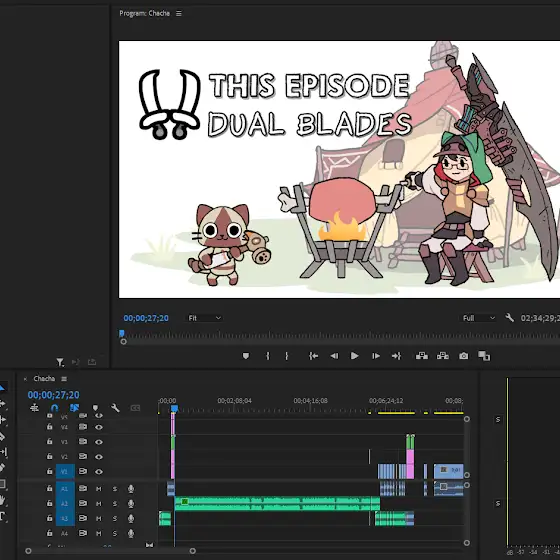Click the Program monitor playhead marker

(x=122, y=333)
